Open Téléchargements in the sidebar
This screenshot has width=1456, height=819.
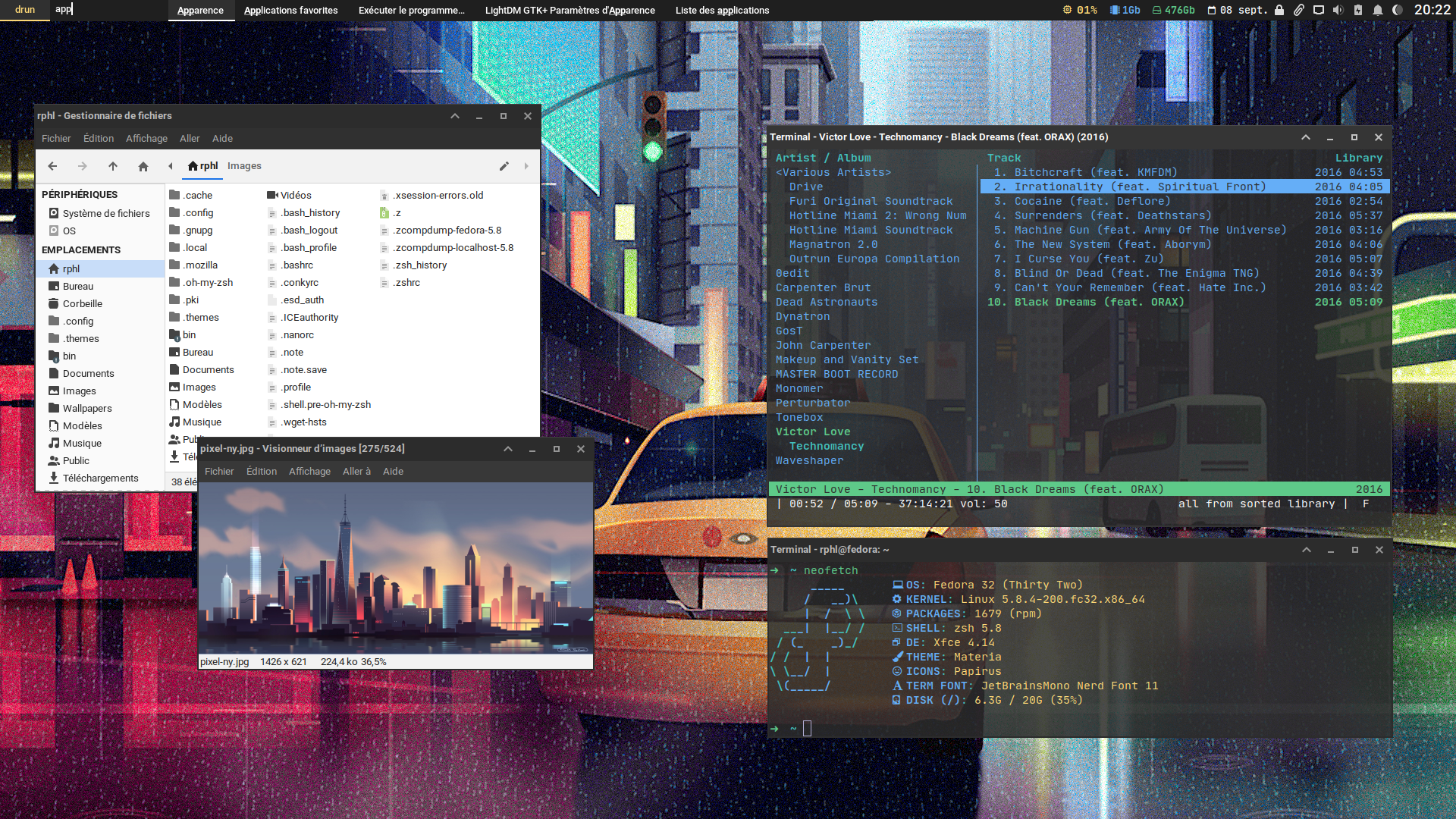100,478
